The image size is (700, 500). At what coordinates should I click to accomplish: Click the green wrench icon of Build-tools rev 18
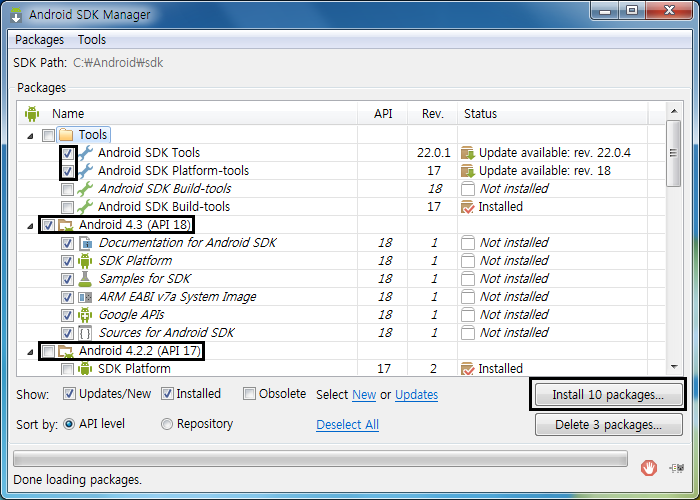[x=85, y=189]
